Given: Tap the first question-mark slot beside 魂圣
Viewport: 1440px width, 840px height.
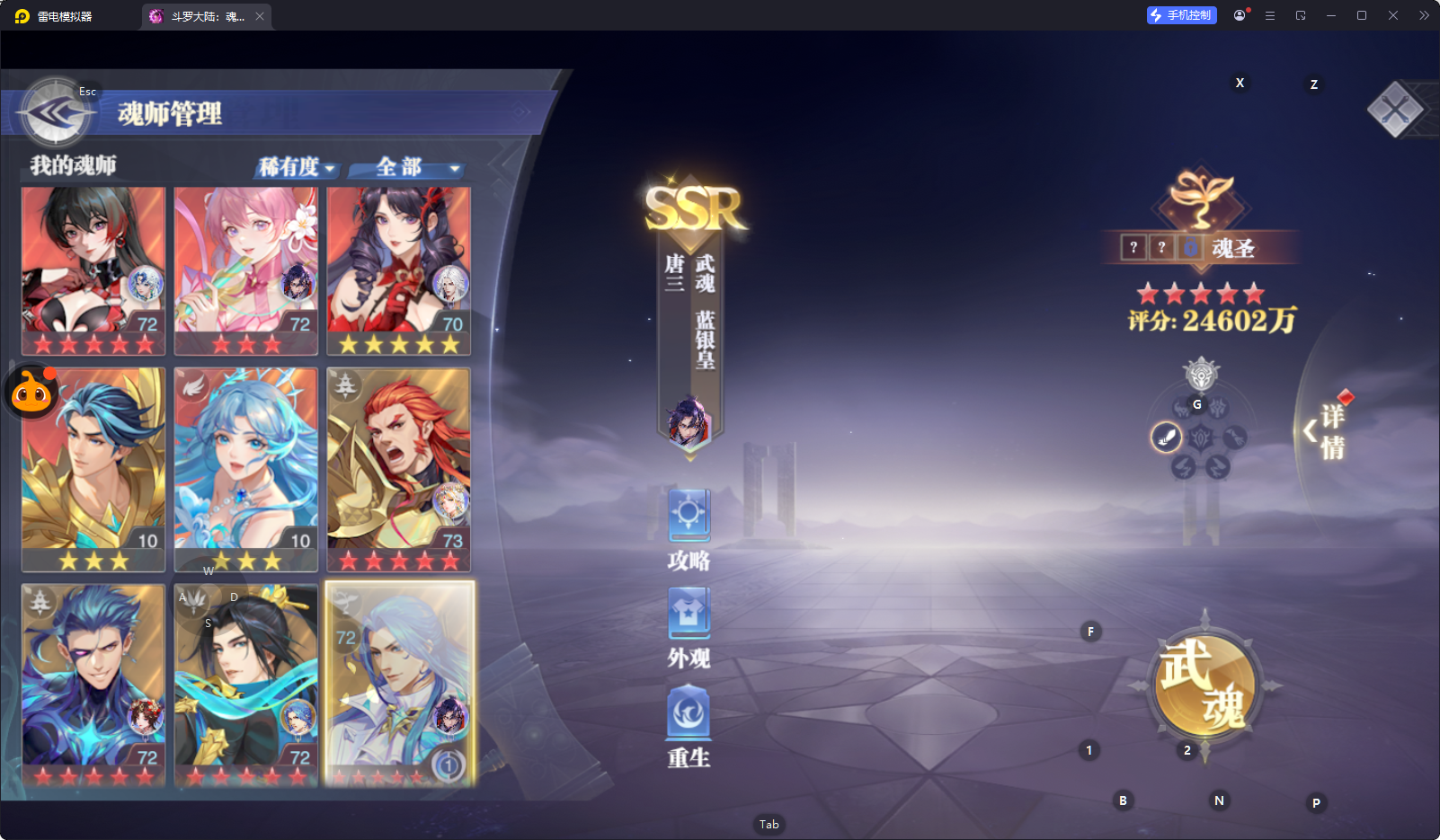Looking at the screenshot, I should 1133,247.
